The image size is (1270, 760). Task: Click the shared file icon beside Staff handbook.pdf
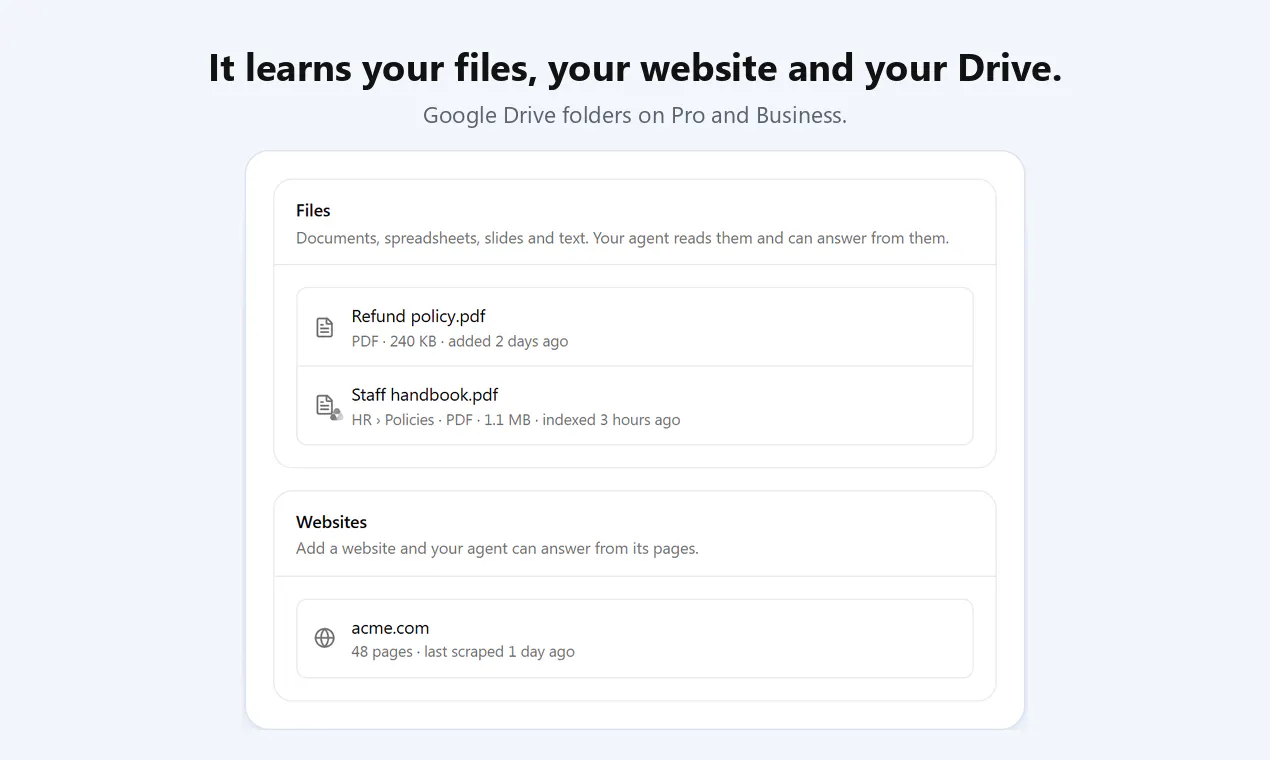(x=327, y=406)
